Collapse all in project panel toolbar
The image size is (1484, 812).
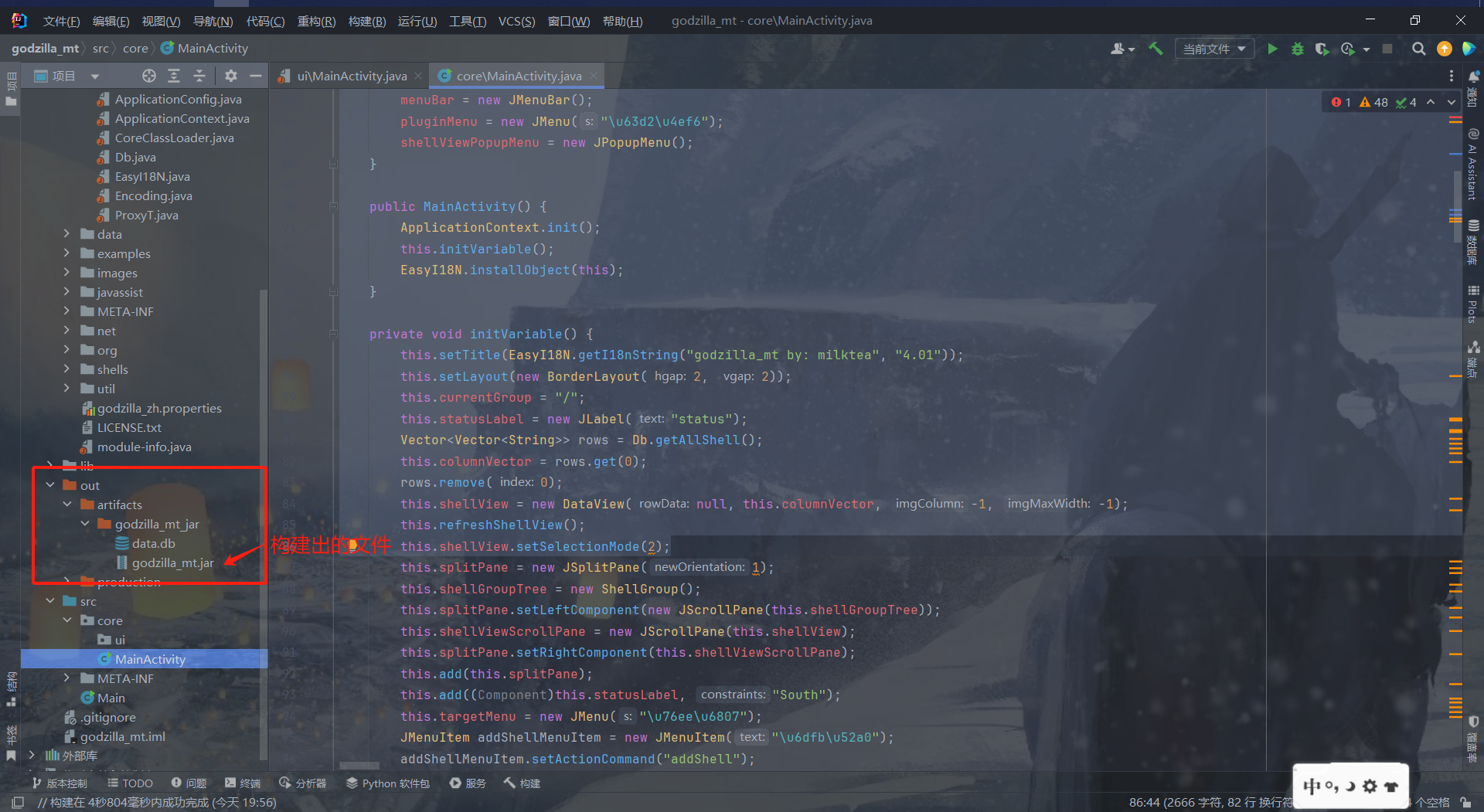pos(199,76)
